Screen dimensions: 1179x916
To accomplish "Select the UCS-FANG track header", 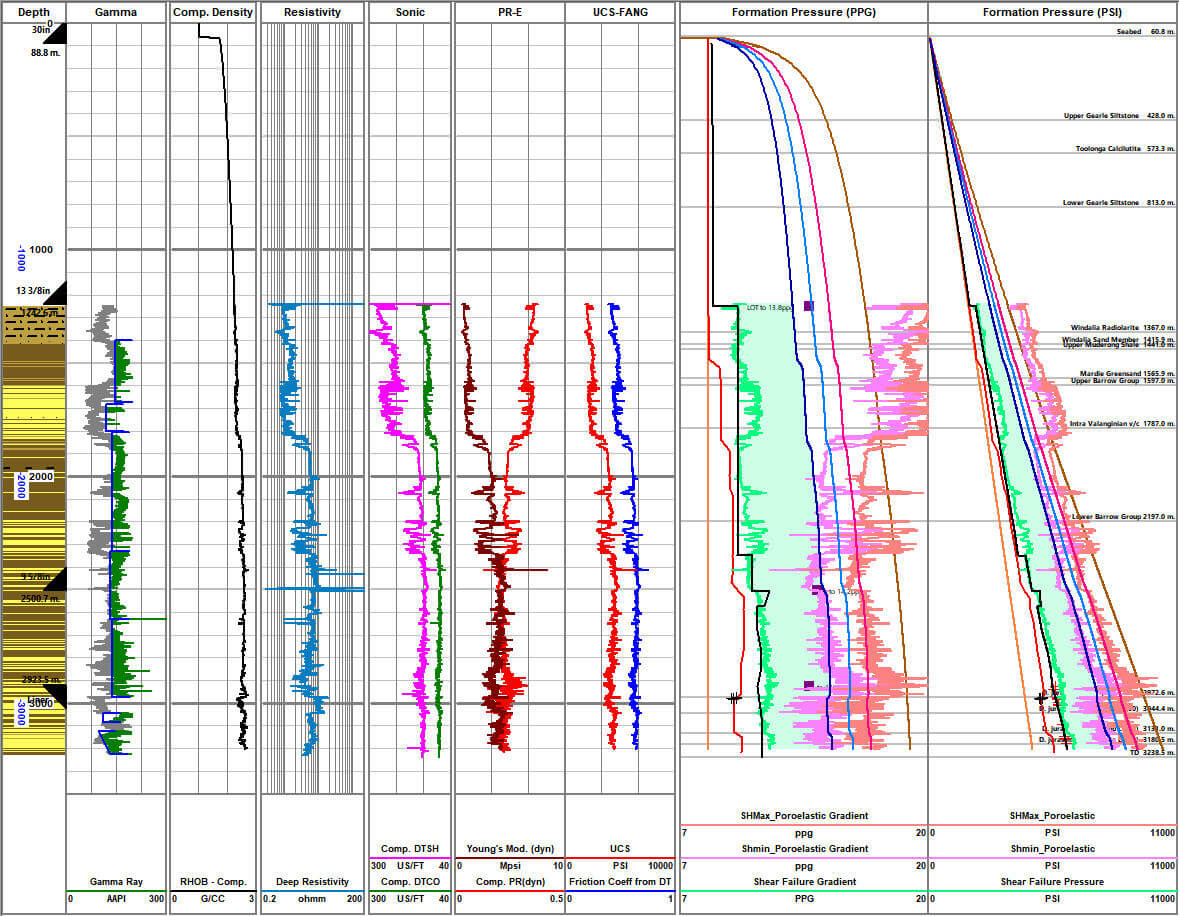I will pos(620,12).
